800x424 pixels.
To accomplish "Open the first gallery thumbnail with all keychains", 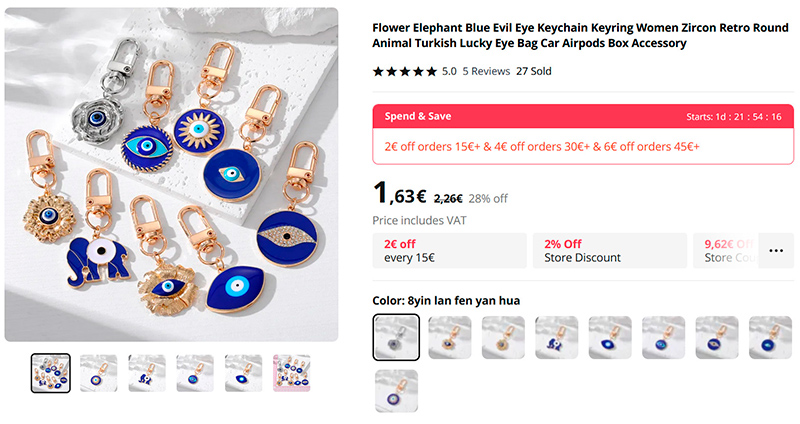I will click(51, 373).
